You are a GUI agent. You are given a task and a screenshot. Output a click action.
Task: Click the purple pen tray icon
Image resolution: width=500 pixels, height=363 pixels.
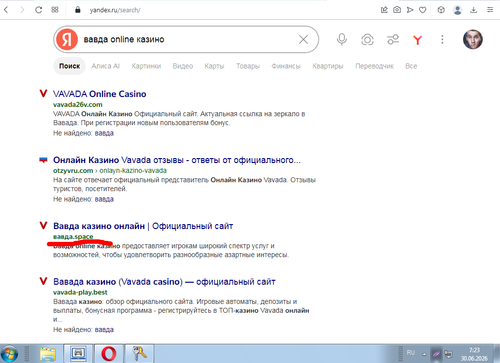[436, 354]
